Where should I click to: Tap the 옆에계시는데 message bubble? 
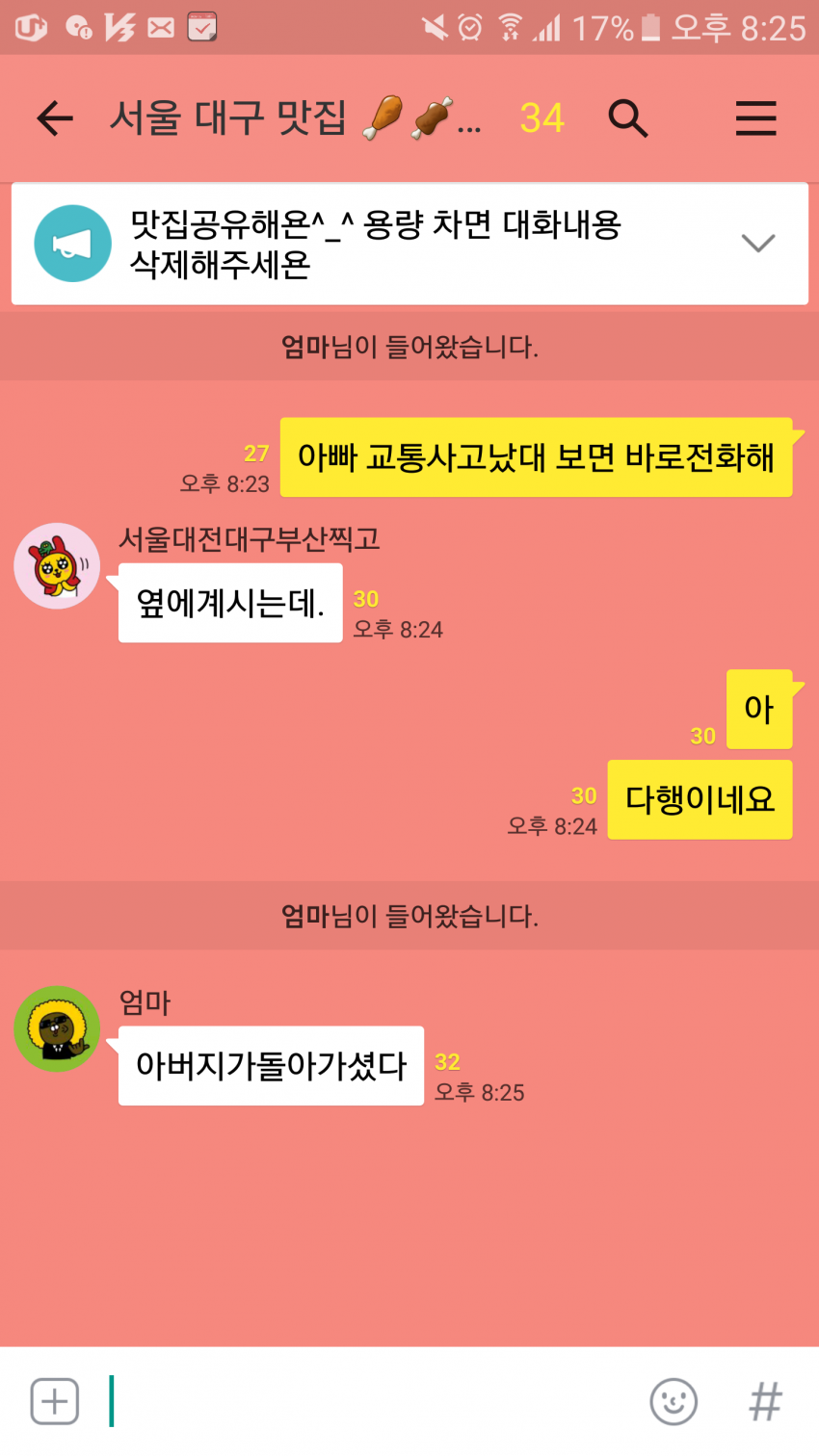230,603
